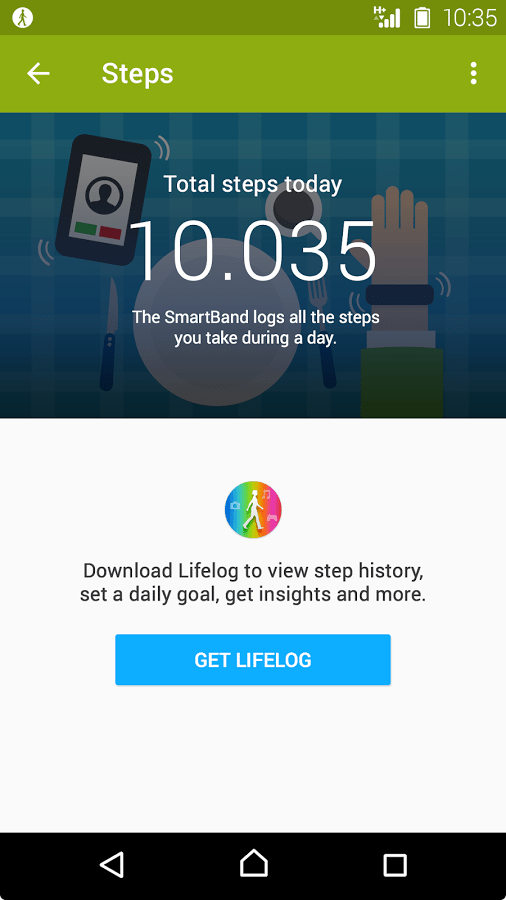The width and height of the screenshot is (506, 900).
Task: Tap the walking figure notification icon
Action: (x=23, y=17)
